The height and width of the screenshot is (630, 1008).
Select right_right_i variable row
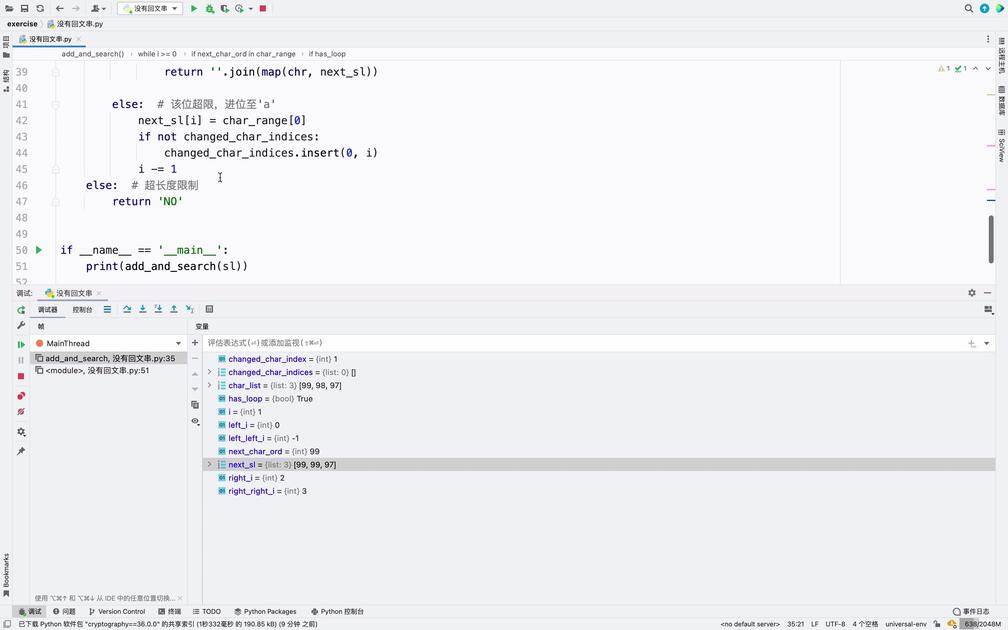click(x=598, y=491)
